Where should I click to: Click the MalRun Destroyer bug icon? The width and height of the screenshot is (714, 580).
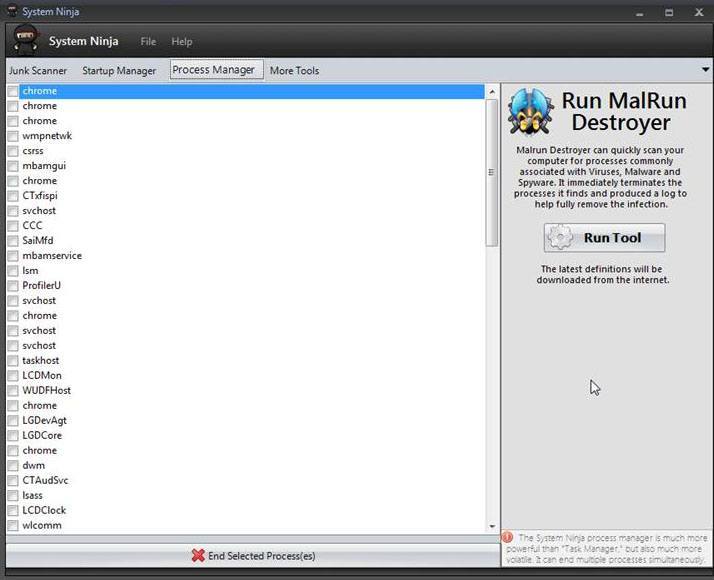530,112
